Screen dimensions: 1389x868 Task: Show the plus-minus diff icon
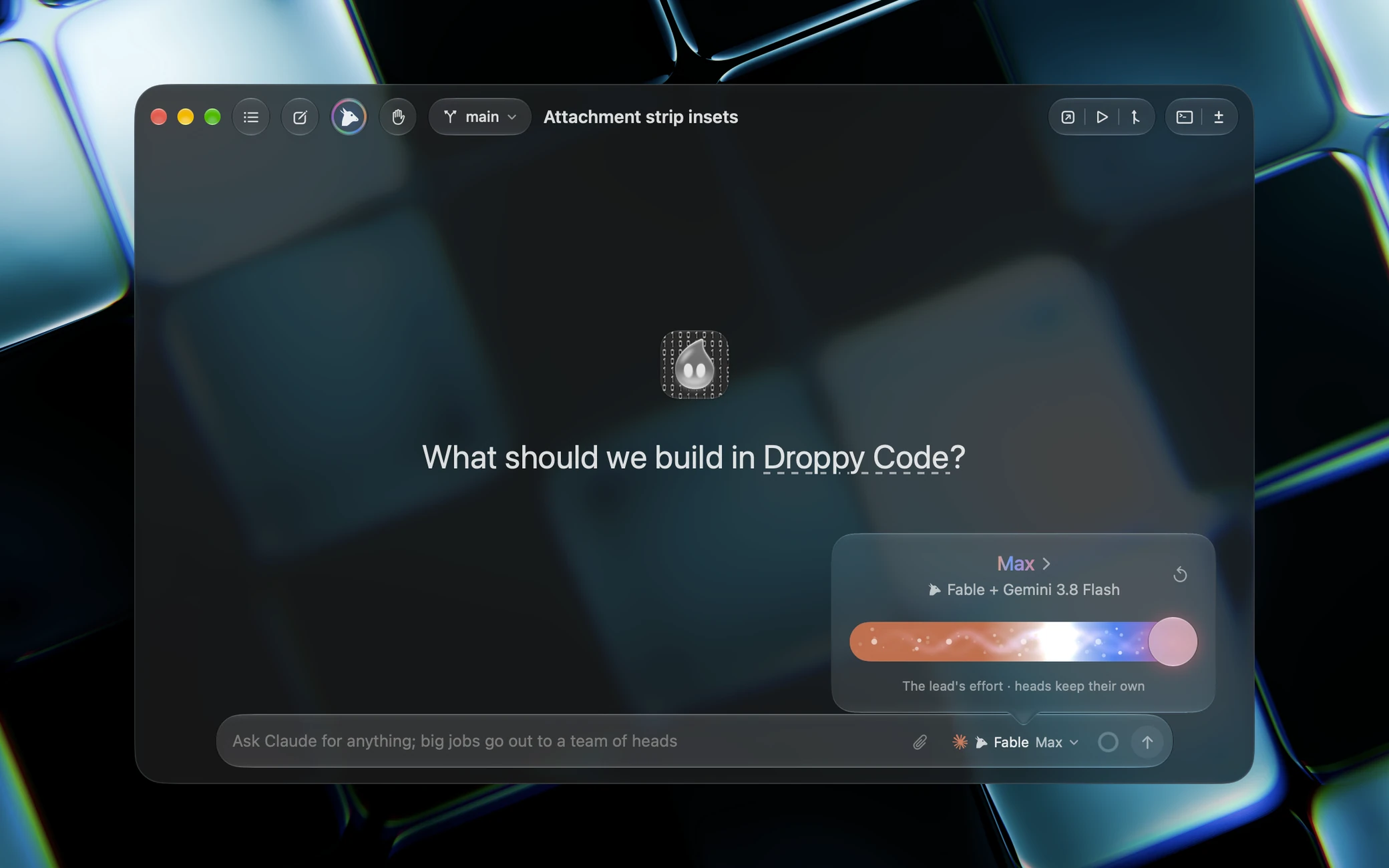click(x=1219, y=117)
